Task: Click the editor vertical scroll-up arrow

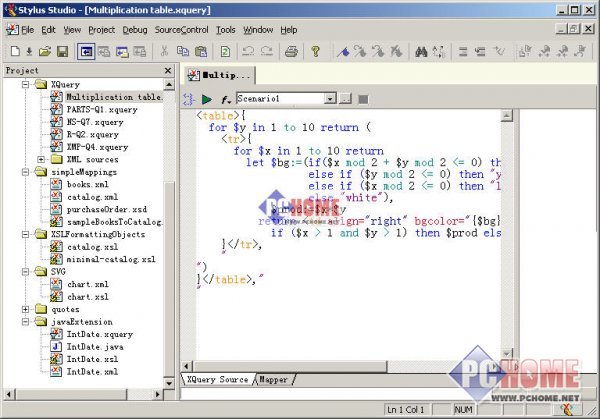Action: coord(506,115)
